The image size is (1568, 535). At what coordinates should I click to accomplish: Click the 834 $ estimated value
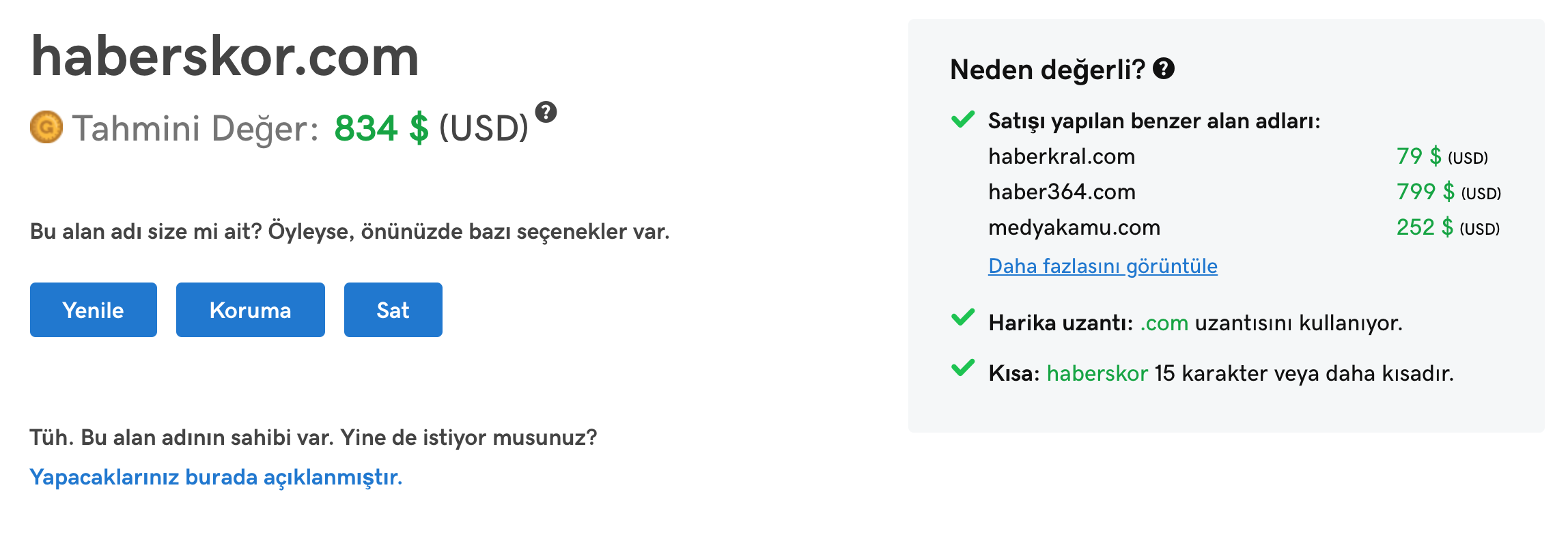click(382, 128)
